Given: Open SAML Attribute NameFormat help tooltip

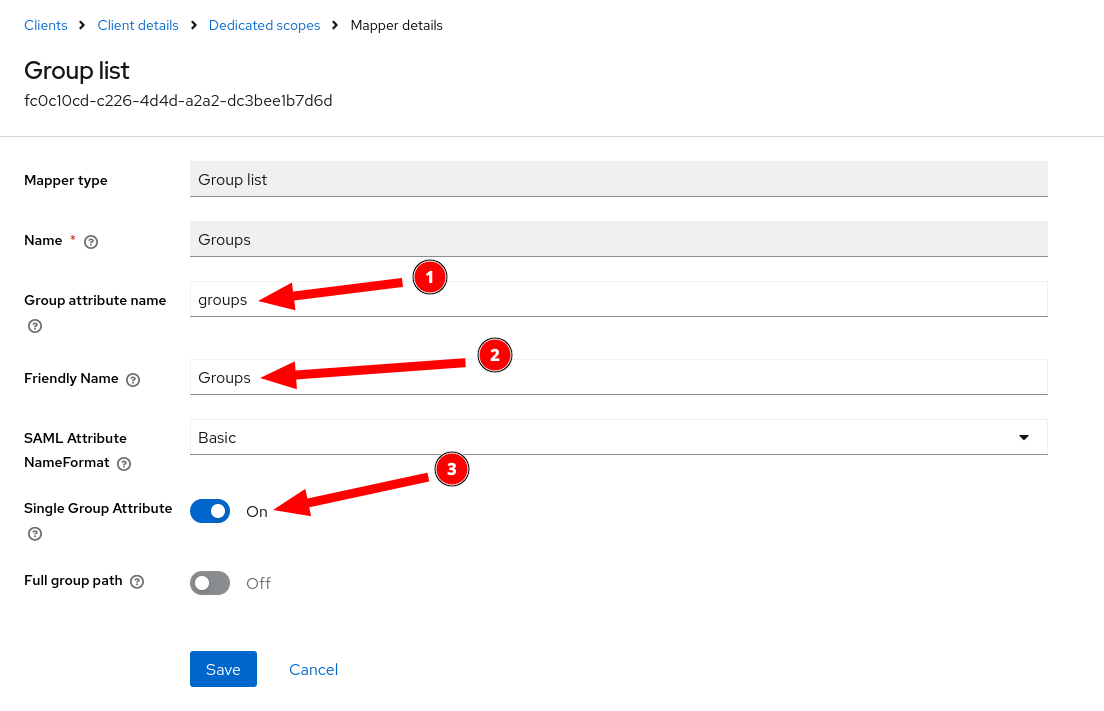Looking at the screenshot, I should 123,463.
